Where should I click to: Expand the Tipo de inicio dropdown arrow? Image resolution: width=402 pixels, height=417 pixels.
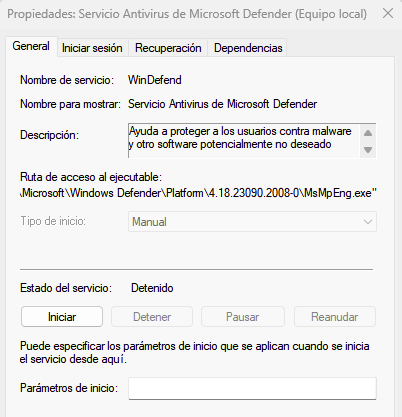368,222
